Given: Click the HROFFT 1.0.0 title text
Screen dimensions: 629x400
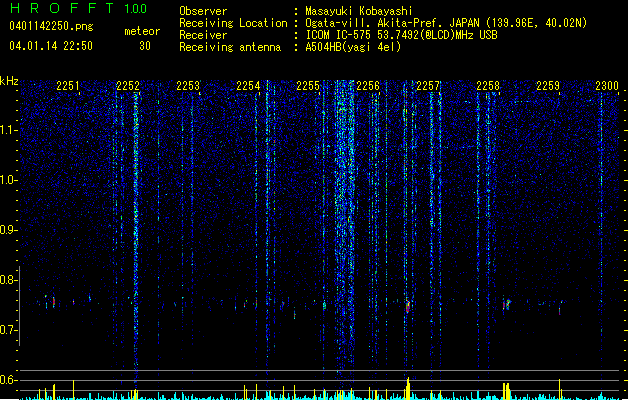Looking at the screenshot, I should click(x=78, y=8).
